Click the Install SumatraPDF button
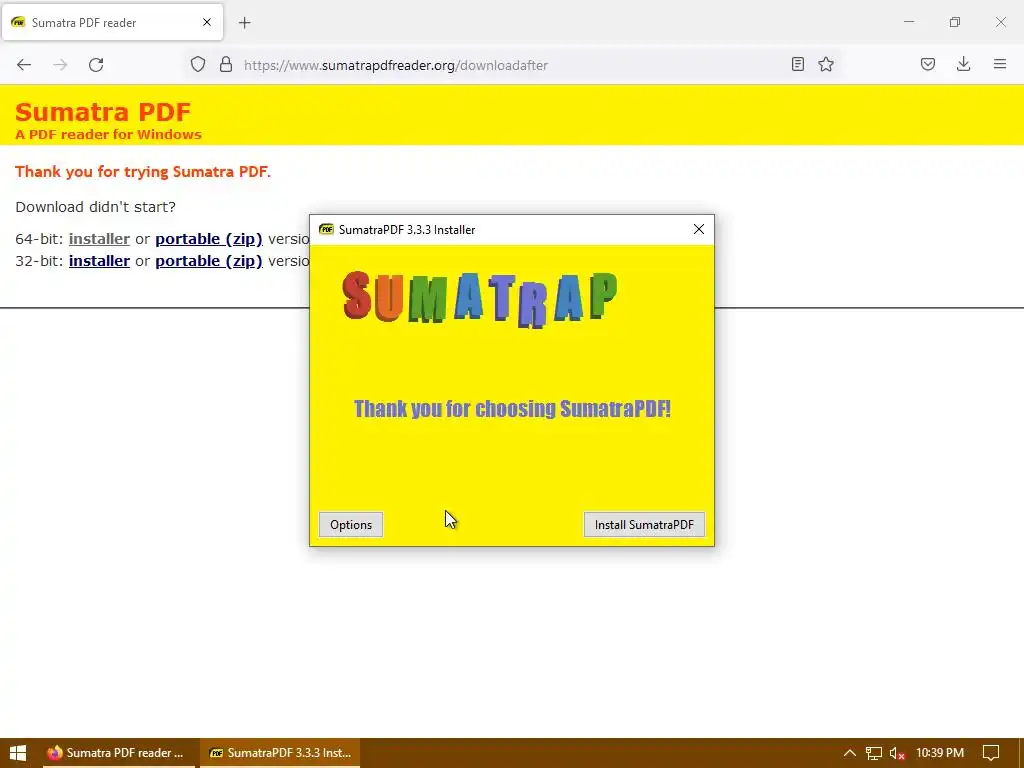The width and height of the screenshot is (1024, 768). pyautogui.click(x=644, y=524)
